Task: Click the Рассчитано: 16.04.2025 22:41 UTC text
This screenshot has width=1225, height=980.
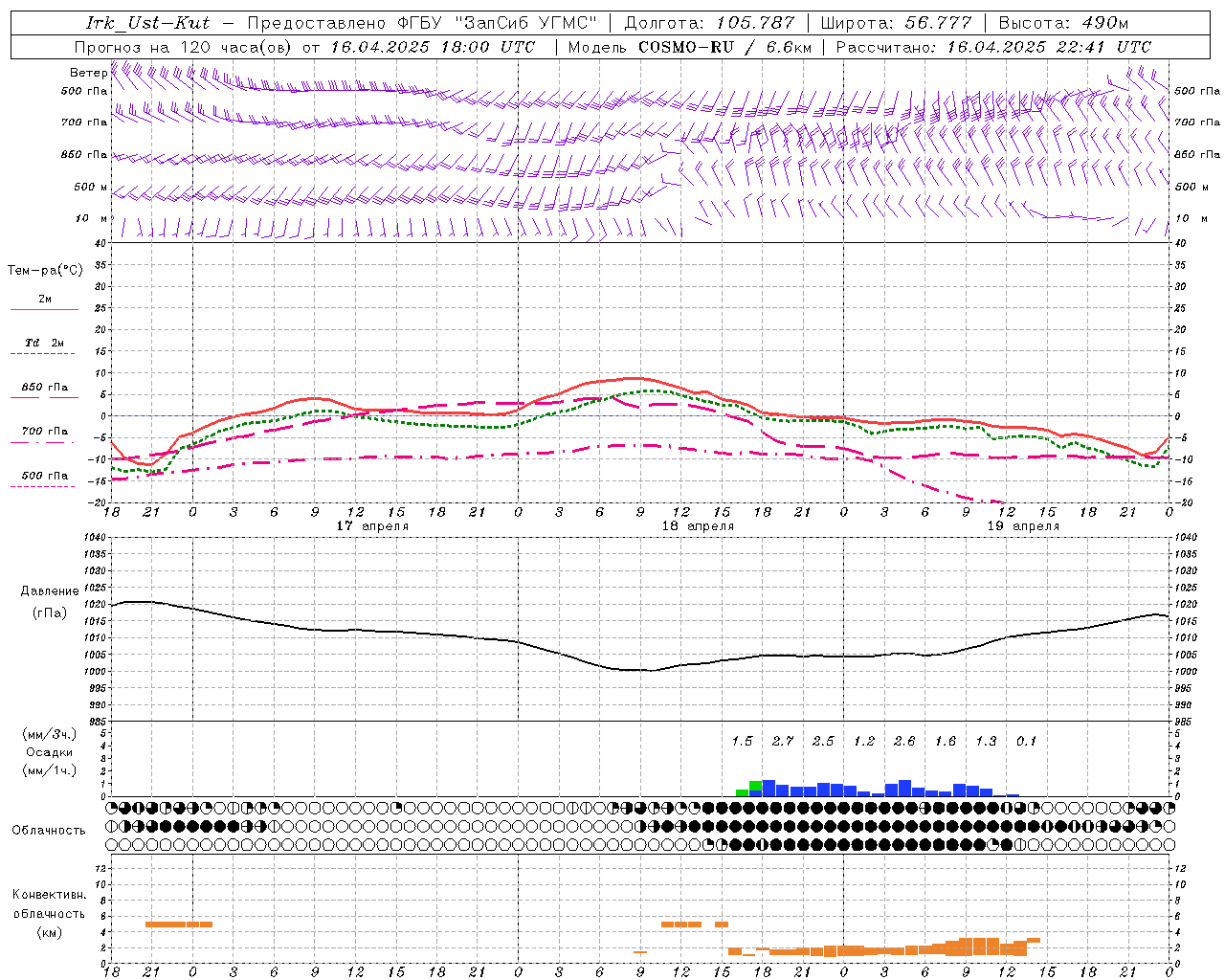Action: (x=993, y=47)
